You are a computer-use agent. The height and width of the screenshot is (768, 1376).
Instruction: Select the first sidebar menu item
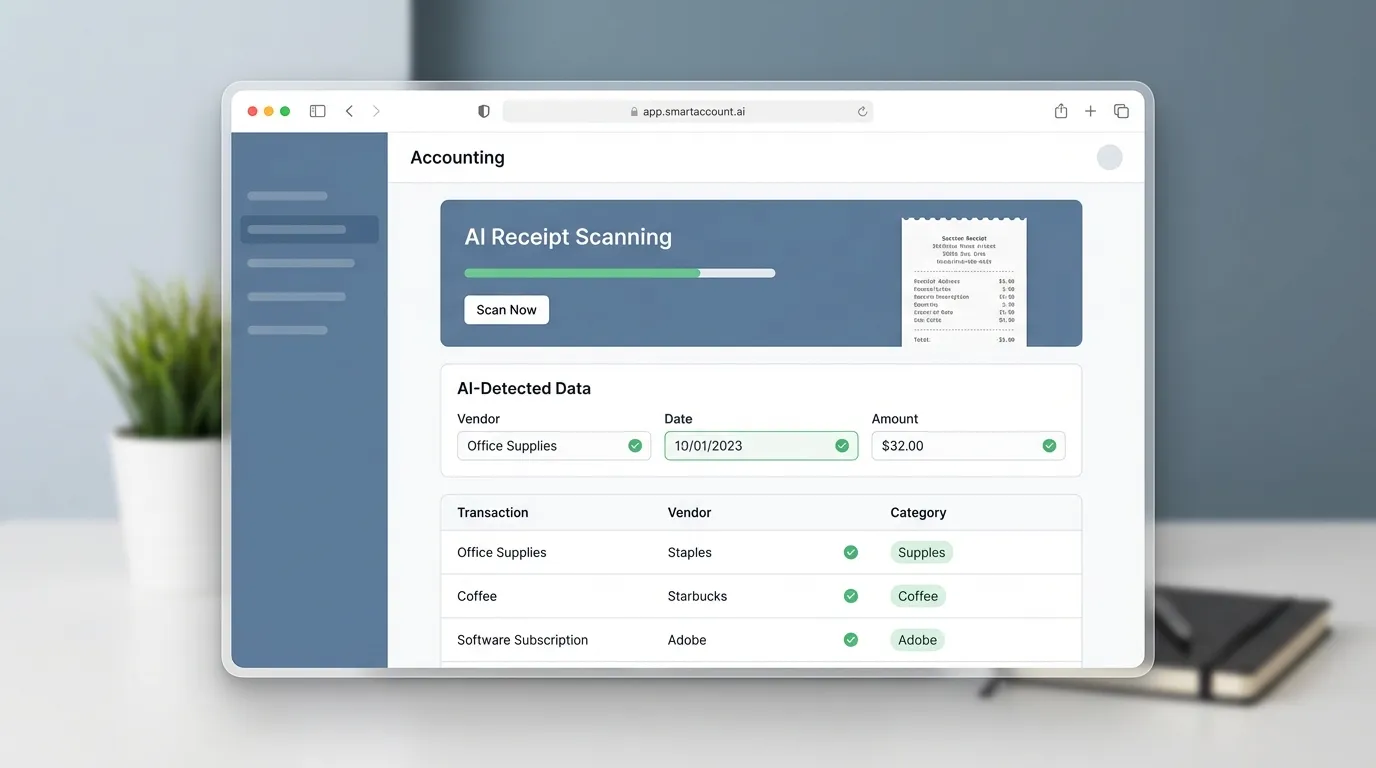(x=288, y=196)
